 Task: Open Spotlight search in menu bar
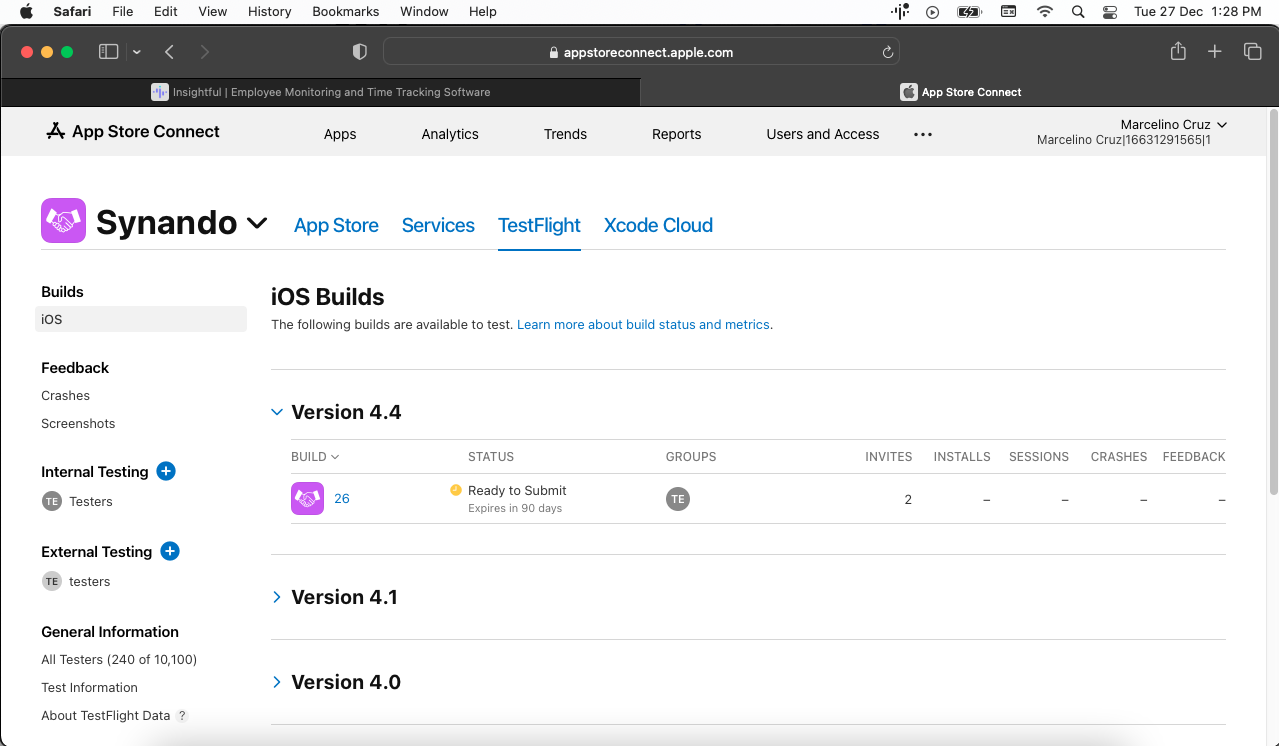click(x=1077, y=11)
